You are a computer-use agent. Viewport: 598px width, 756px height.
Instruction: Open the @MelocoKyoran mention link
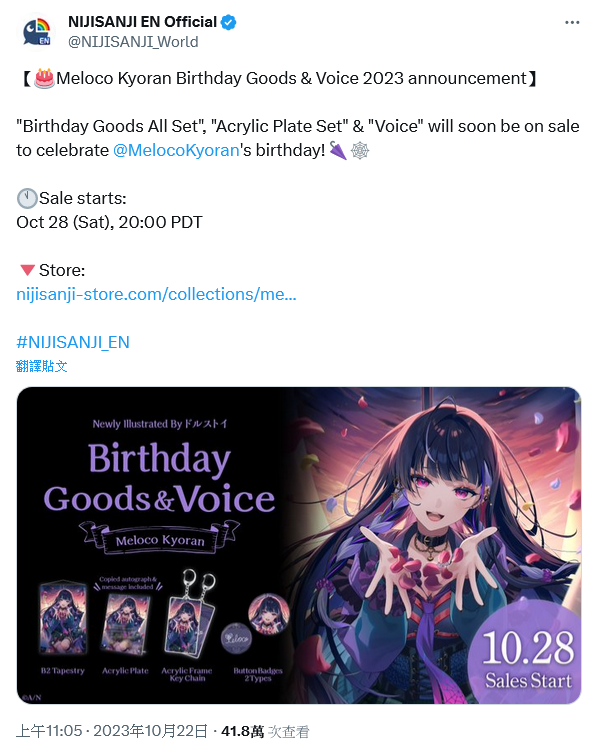pos(176,150)
